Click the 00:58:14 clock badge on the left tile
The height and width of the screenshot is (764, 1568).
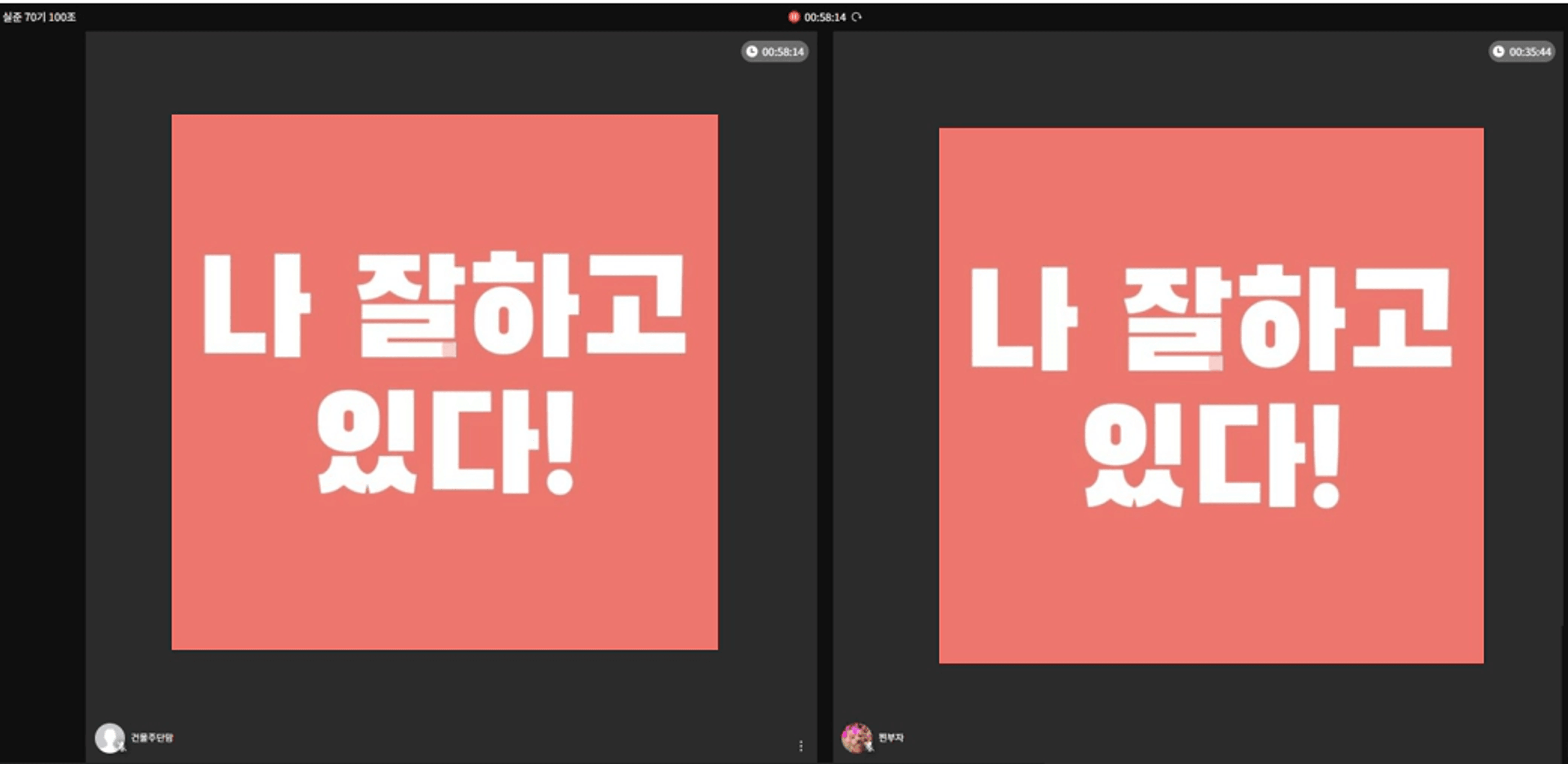775,52
